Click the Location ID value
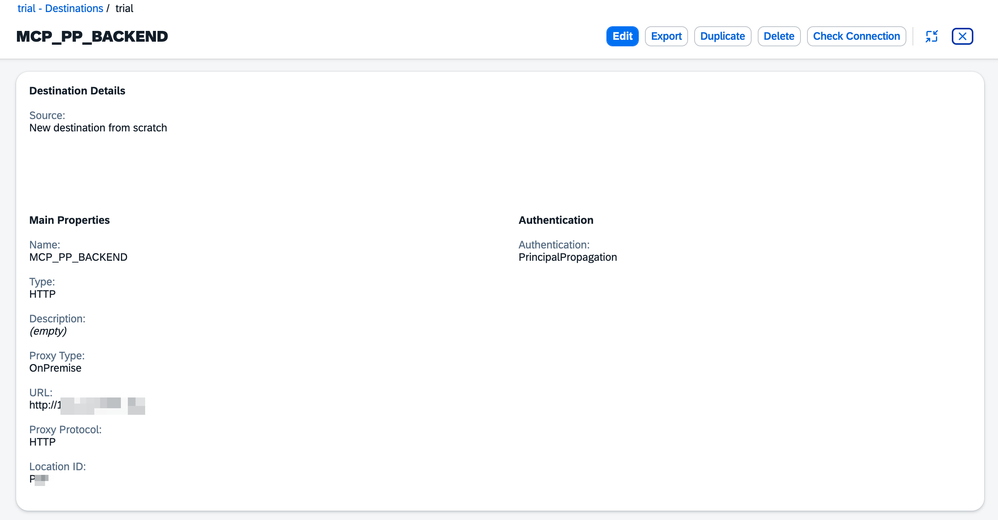The width and height of the screenshot is (998, 520). point(39,479)
